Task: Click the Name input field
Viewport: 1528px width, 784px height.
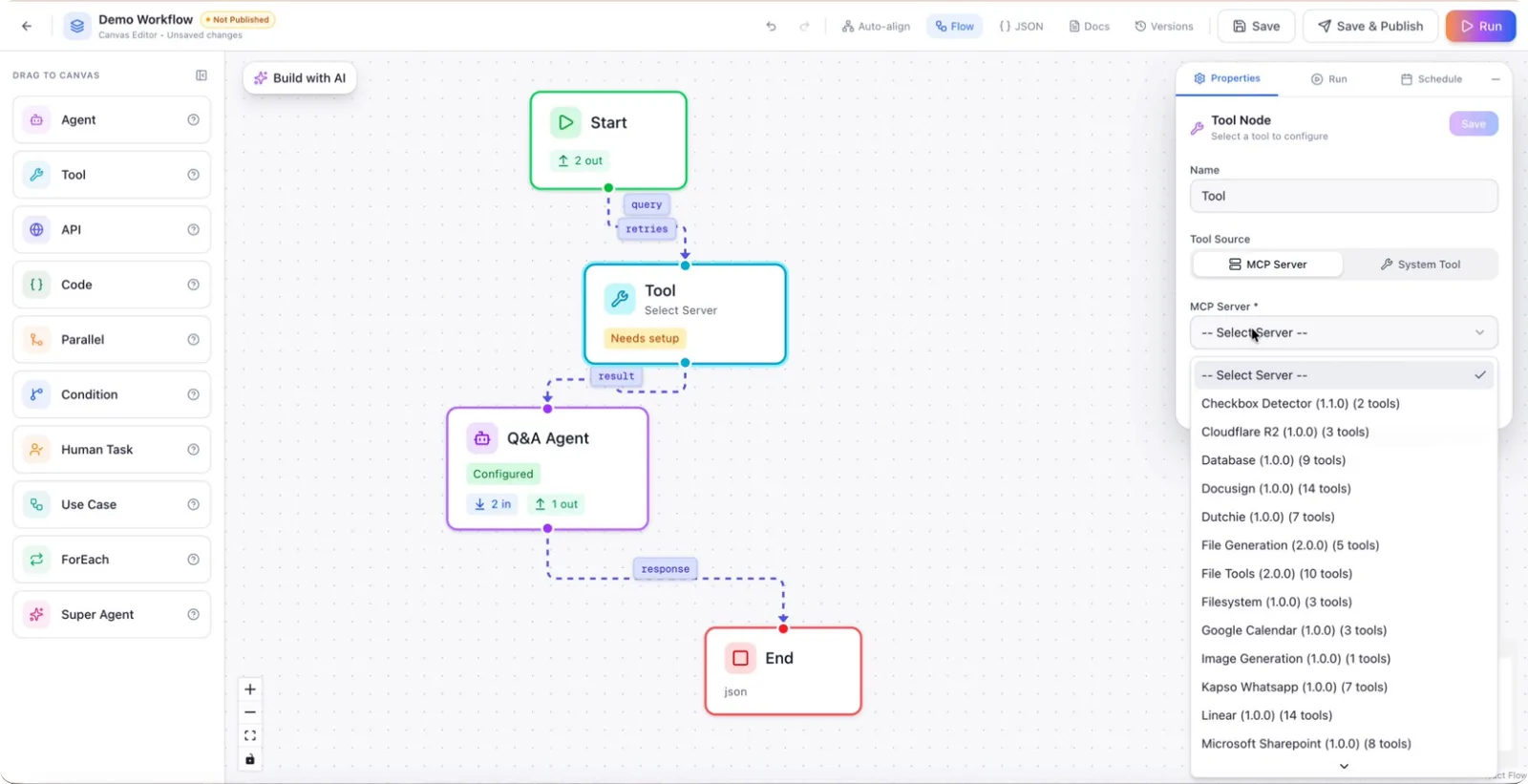Action: tap(1344, 197)
